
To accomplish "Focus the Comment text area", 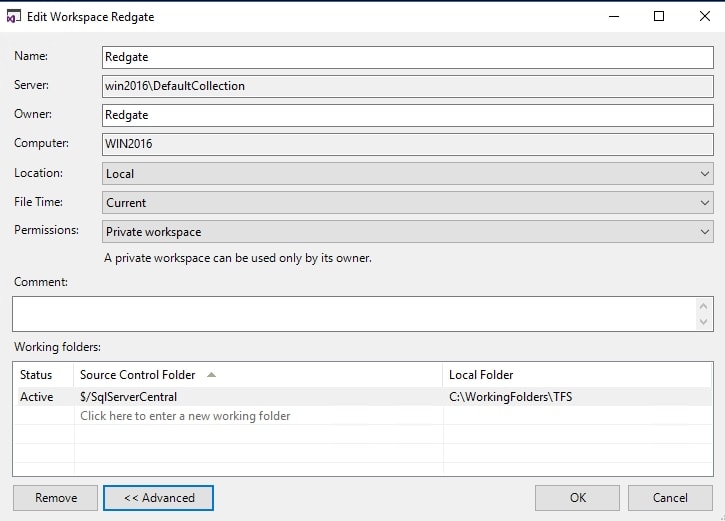I will pyautogui.click(x=355, y=313).
